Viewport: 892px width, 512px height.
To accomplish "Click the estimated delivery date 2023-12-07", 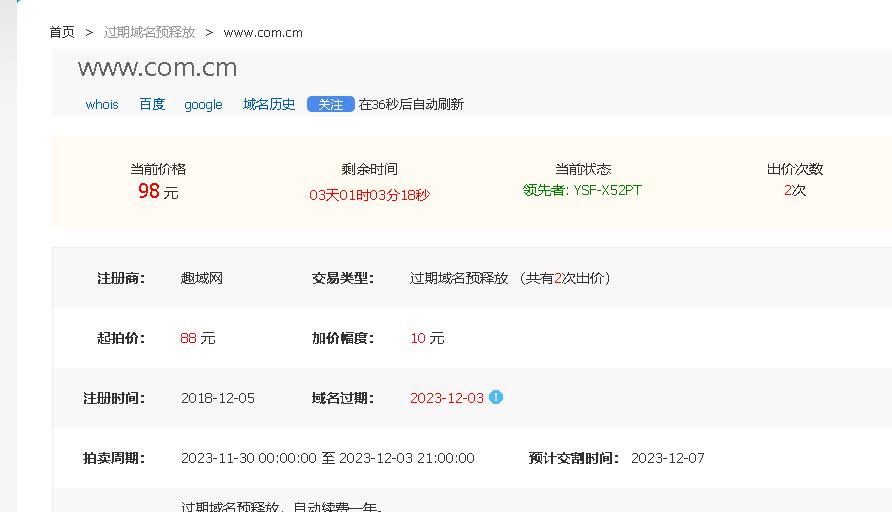I will 667,458.
